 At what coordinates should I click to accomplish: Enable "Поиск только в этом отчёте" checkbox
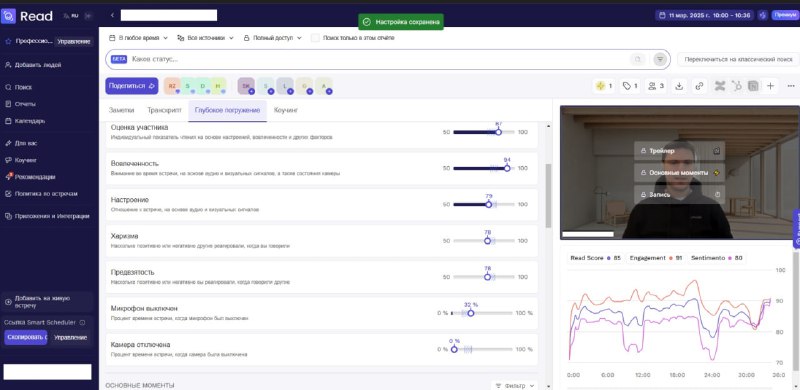coord(315,38)
